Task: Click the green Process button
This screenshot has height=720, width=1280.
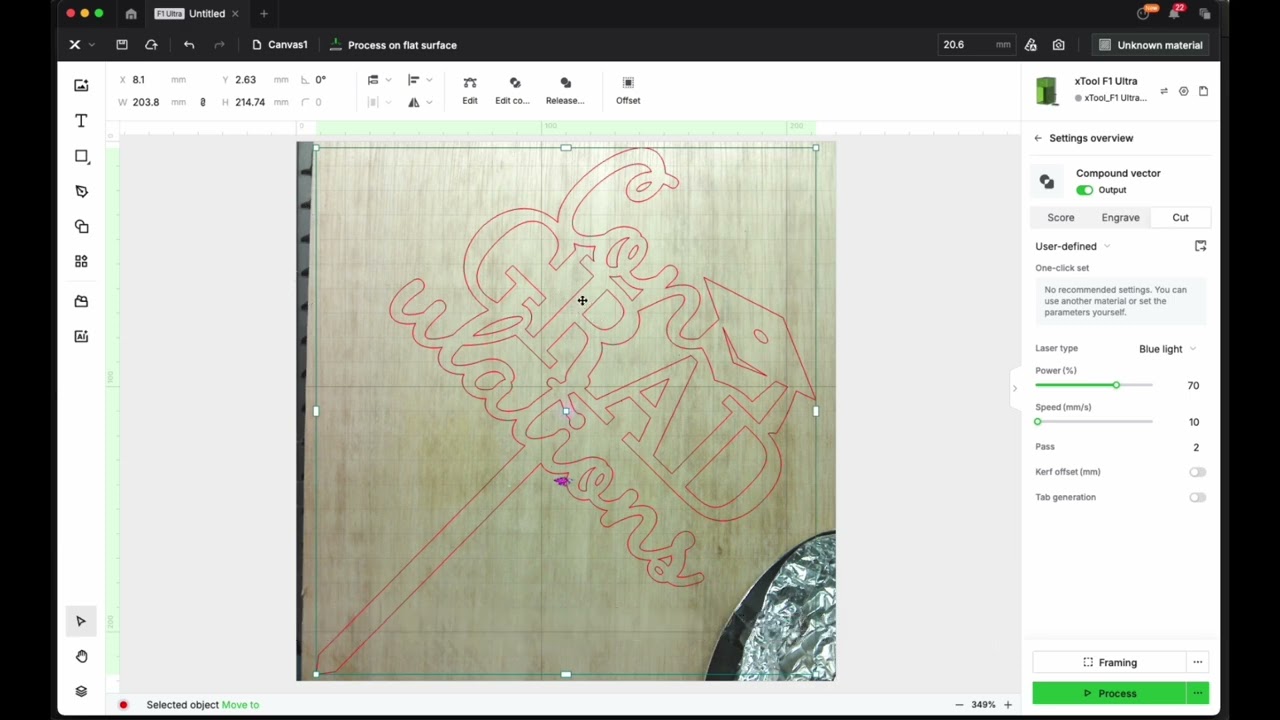Action: [x=1109, y=693]
